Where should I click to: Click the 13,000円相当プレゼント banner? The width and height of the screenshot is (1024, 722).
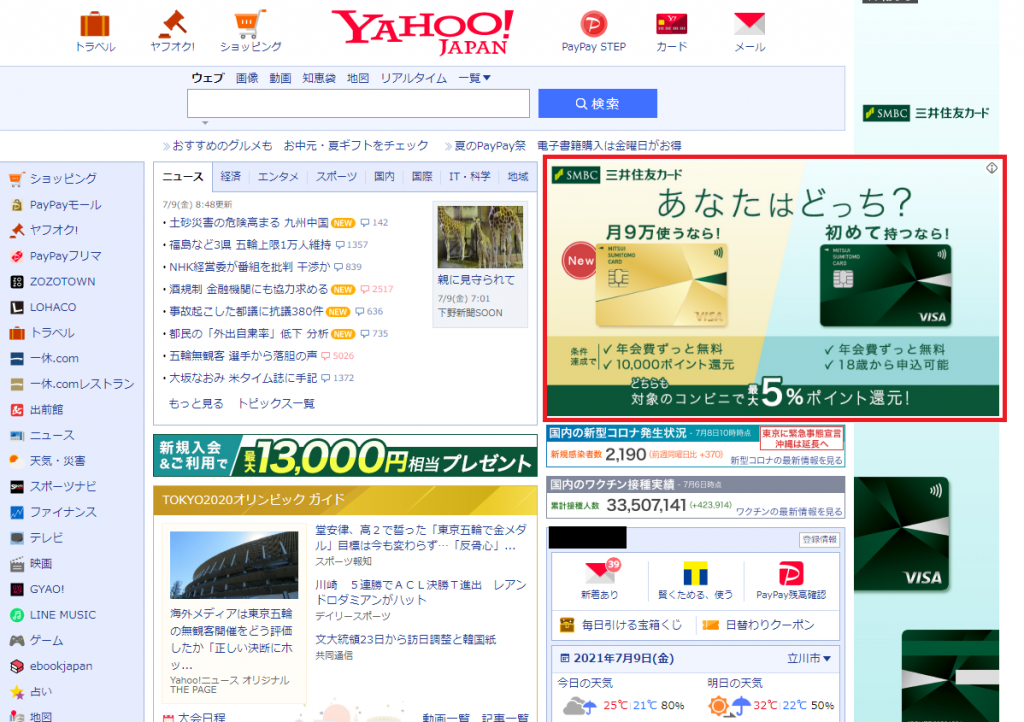click(345, 456)
